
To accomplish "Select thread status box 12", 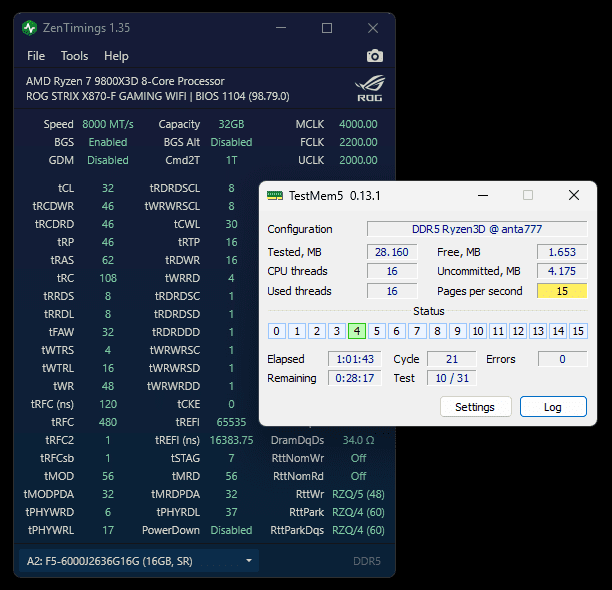I will click(x=518, y=331).
